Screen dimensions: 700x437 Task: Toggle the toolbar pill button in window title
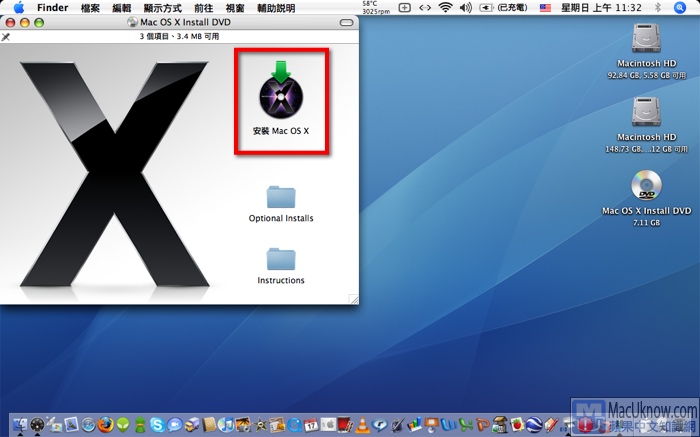tap(346, 22)
